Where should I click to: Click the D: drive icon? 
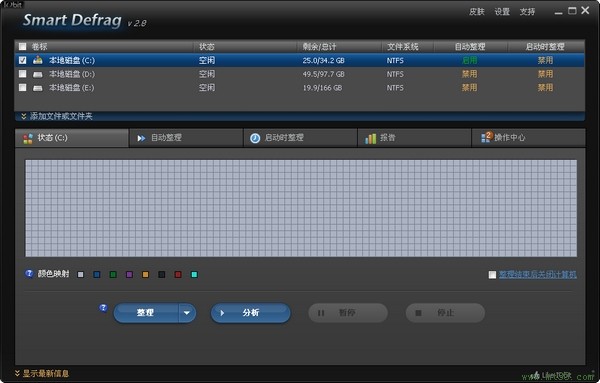coord(38,74)
